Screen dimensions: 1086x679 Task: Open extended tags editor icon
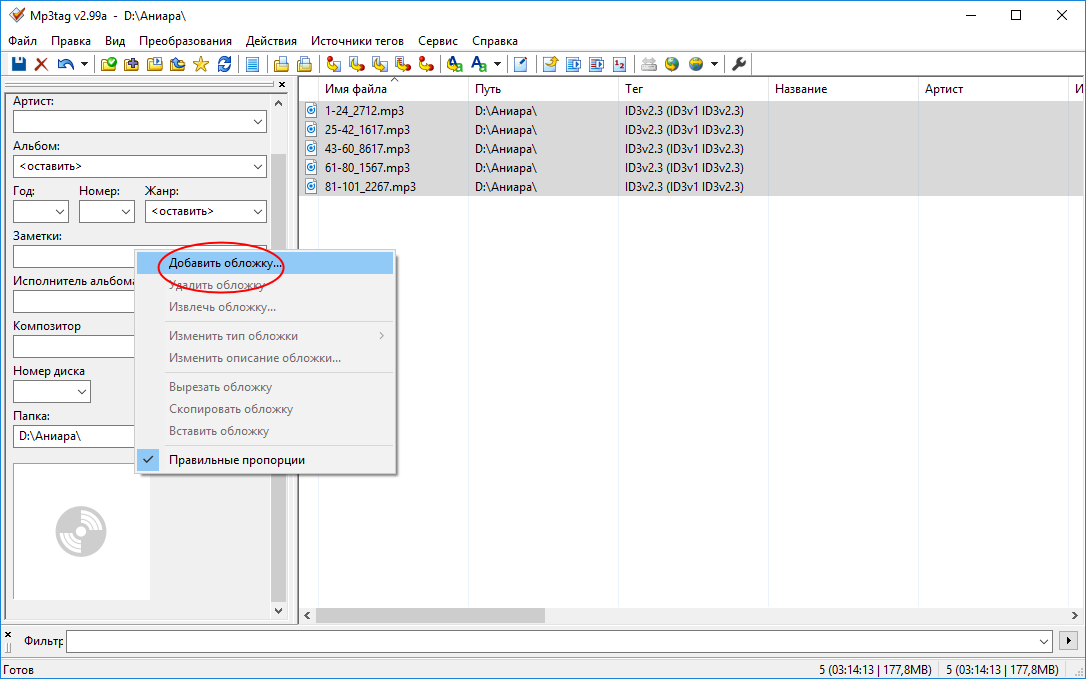click(521, 64)
